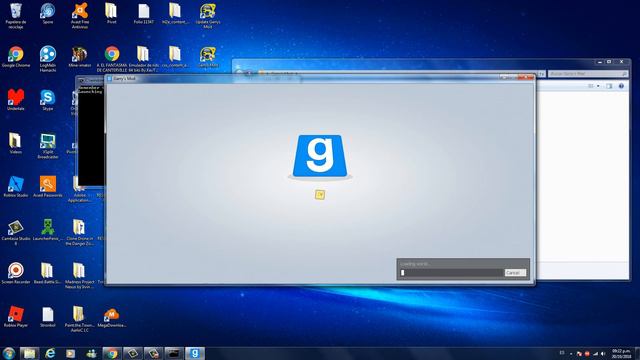
Task: Open the Avast Free Antivirus shortcut
Action: (80, 16)
